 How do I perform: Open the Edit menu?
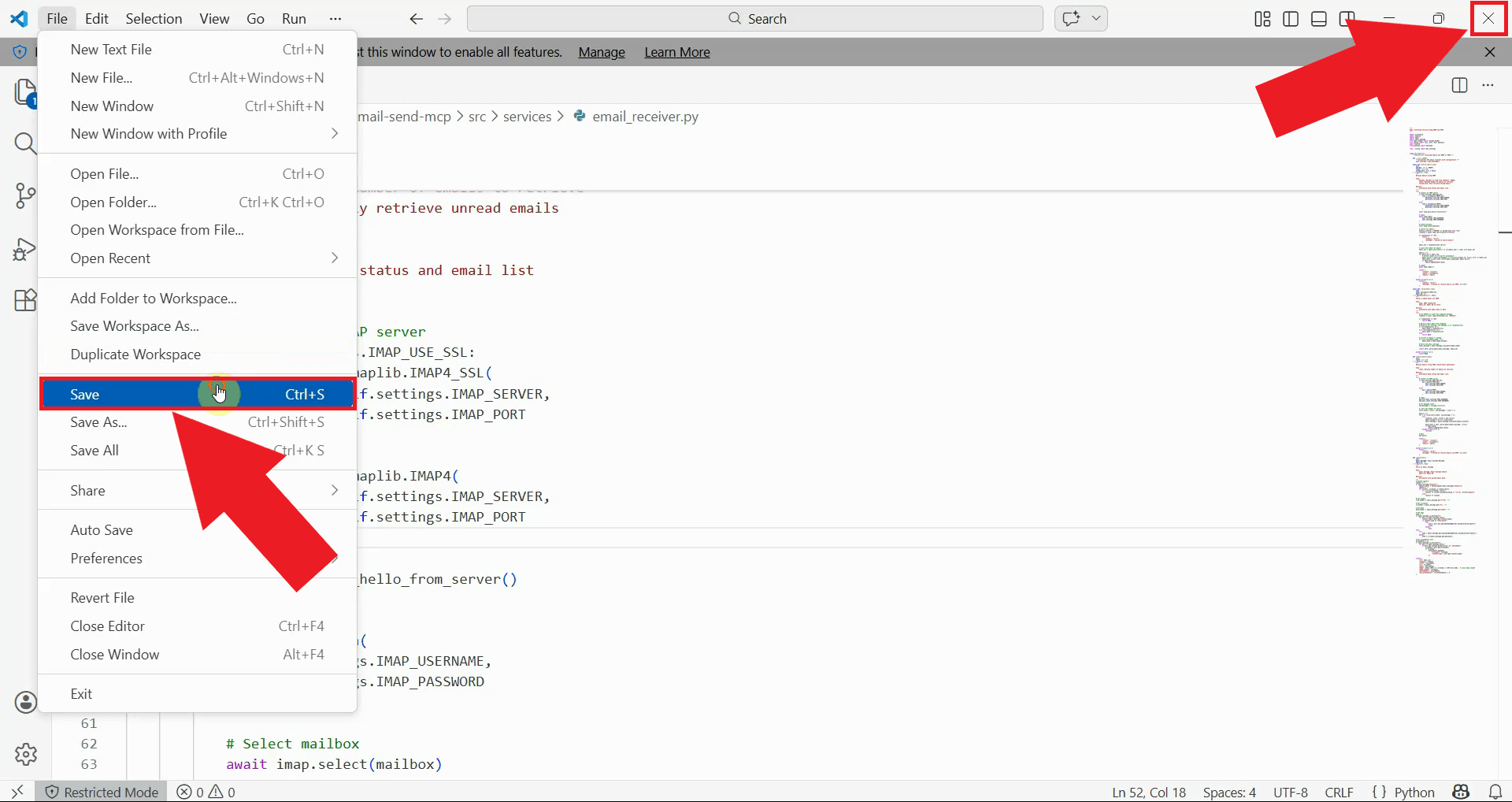click(95, 18)
